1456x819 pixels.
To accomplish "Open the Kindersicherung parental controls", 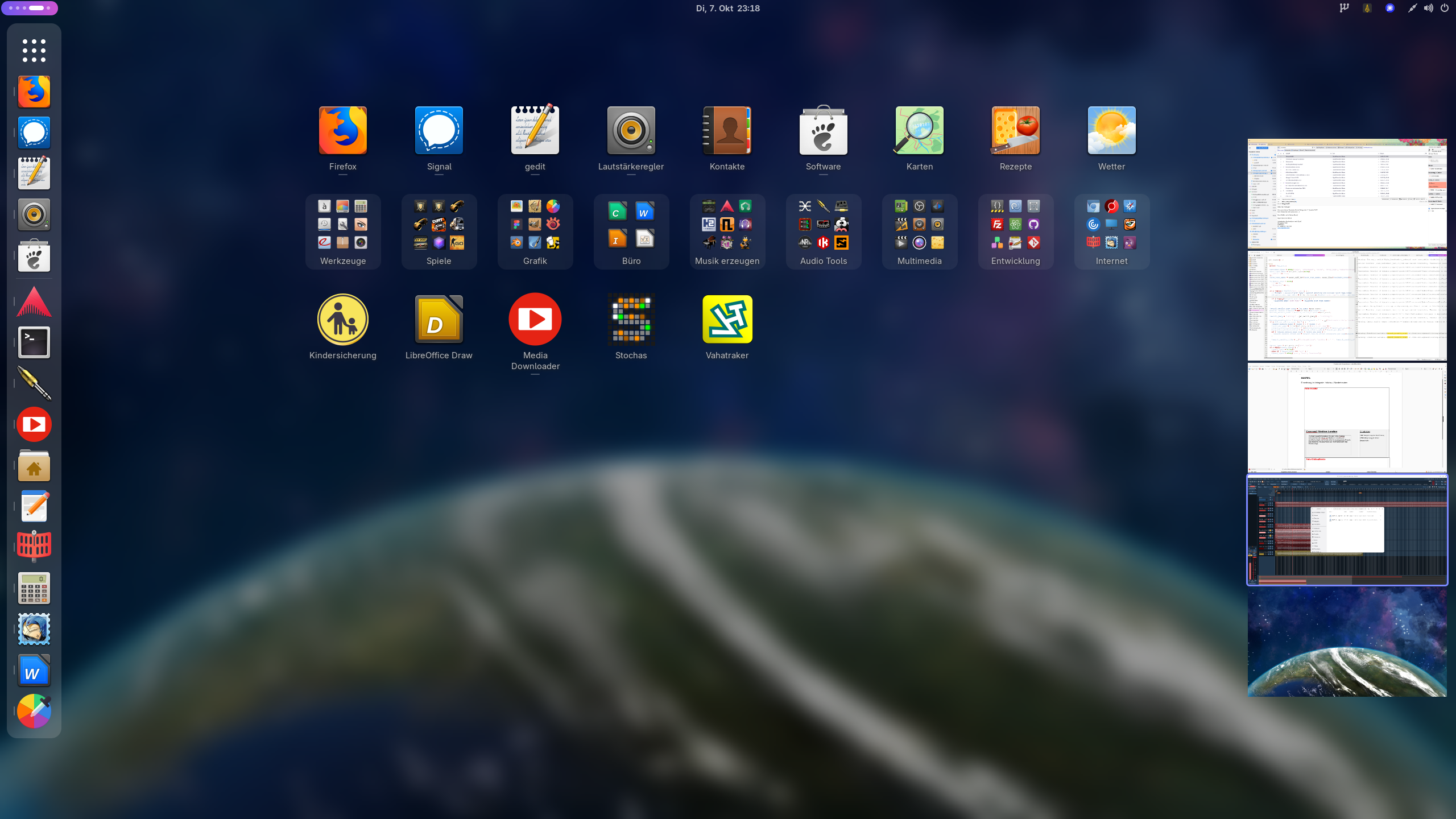I will [x=342, y=320].
